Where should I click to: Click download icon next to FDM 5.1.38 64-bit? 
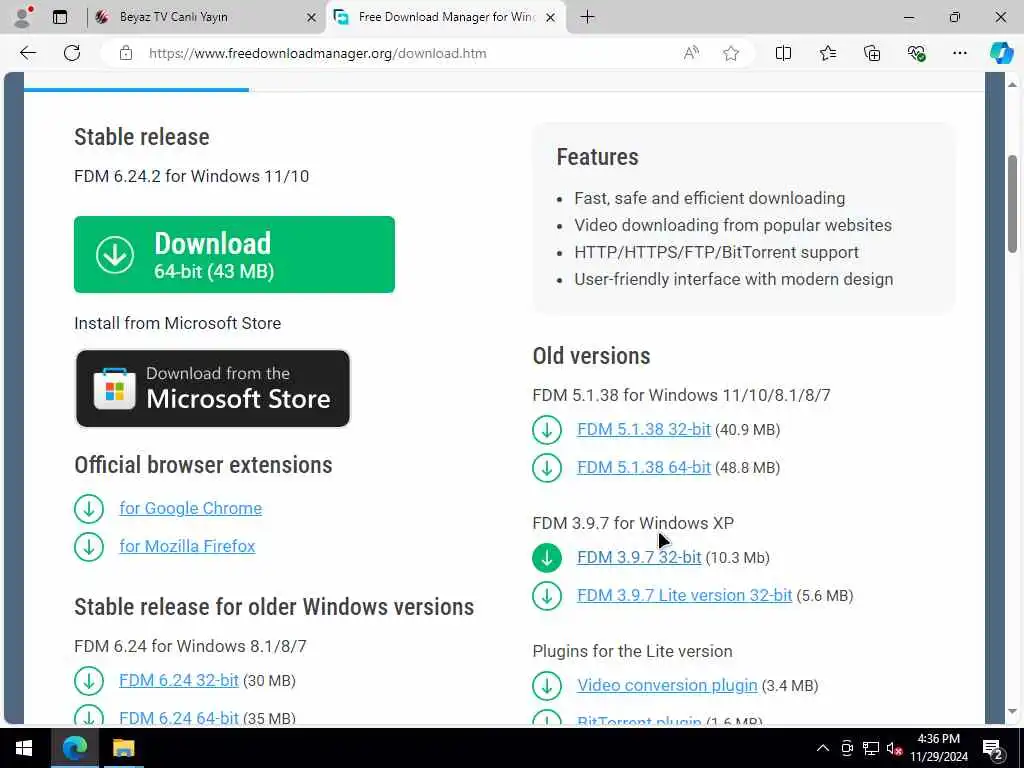tap(547, 468)
